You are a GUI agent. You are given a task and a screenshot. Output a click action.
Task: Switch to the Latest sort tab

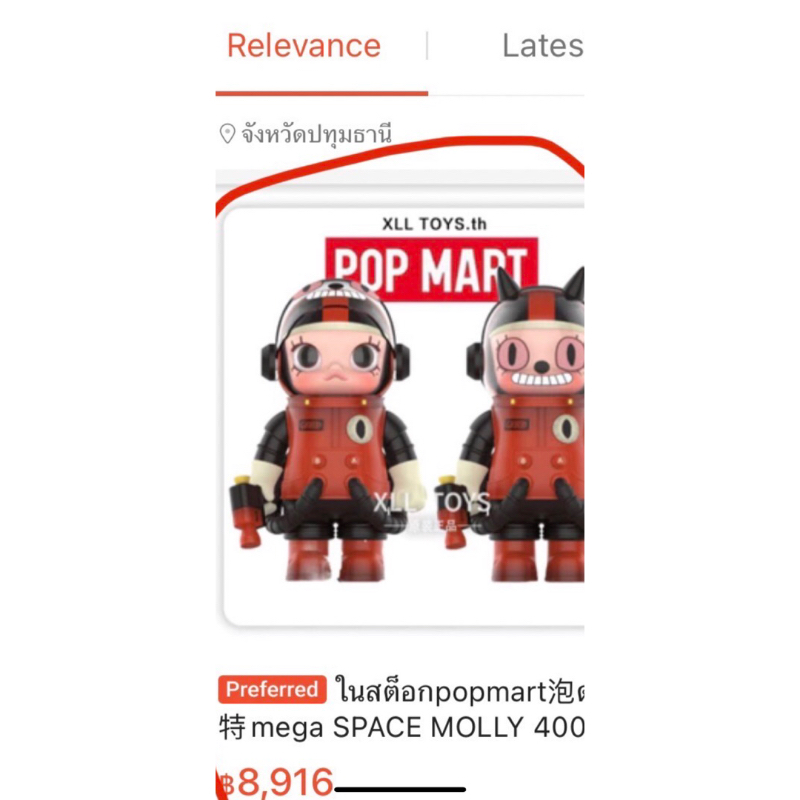pos(543,46)
